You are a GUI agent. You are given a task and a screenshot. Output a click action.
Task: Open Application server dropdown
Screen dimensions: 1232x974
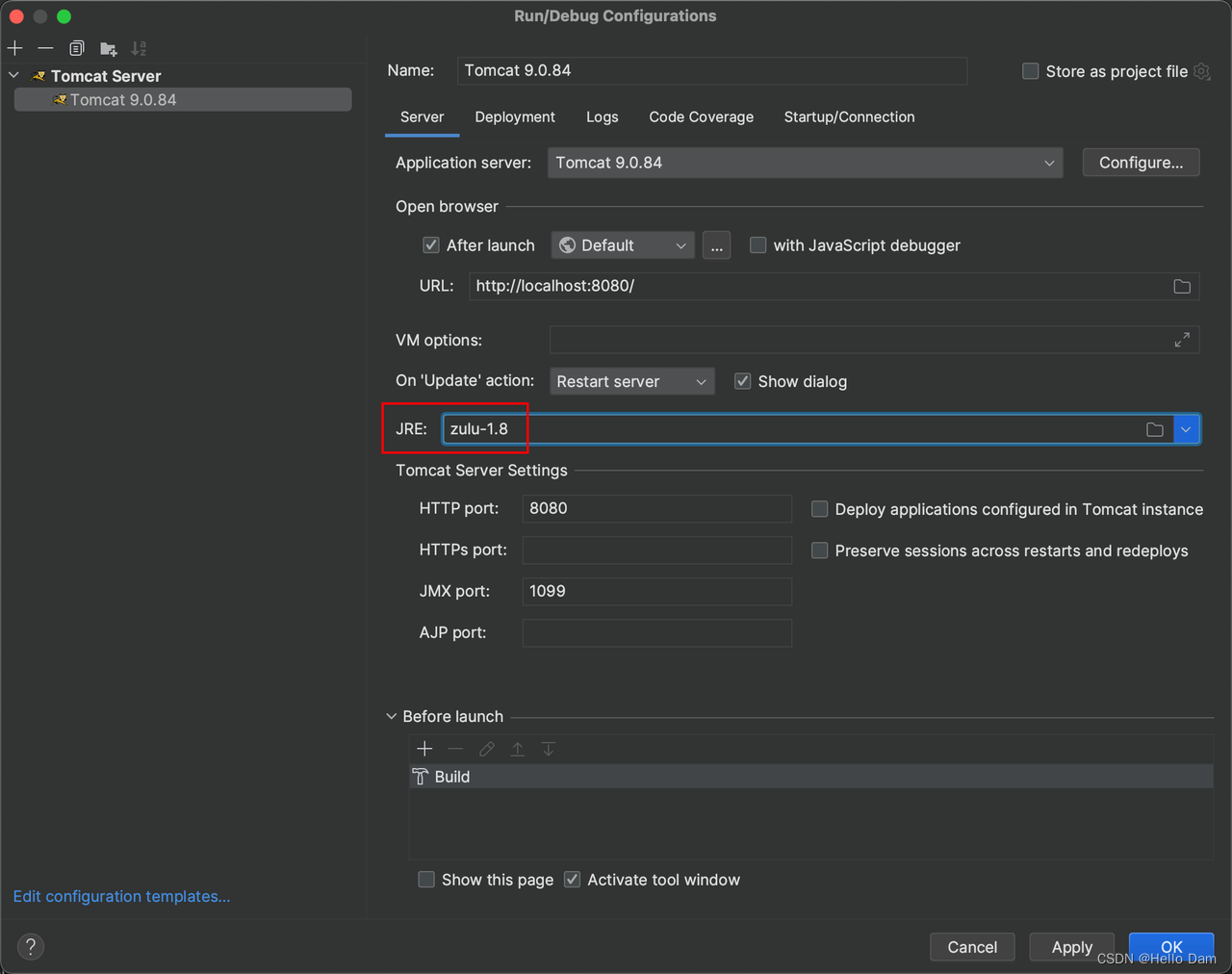(806, 163)
